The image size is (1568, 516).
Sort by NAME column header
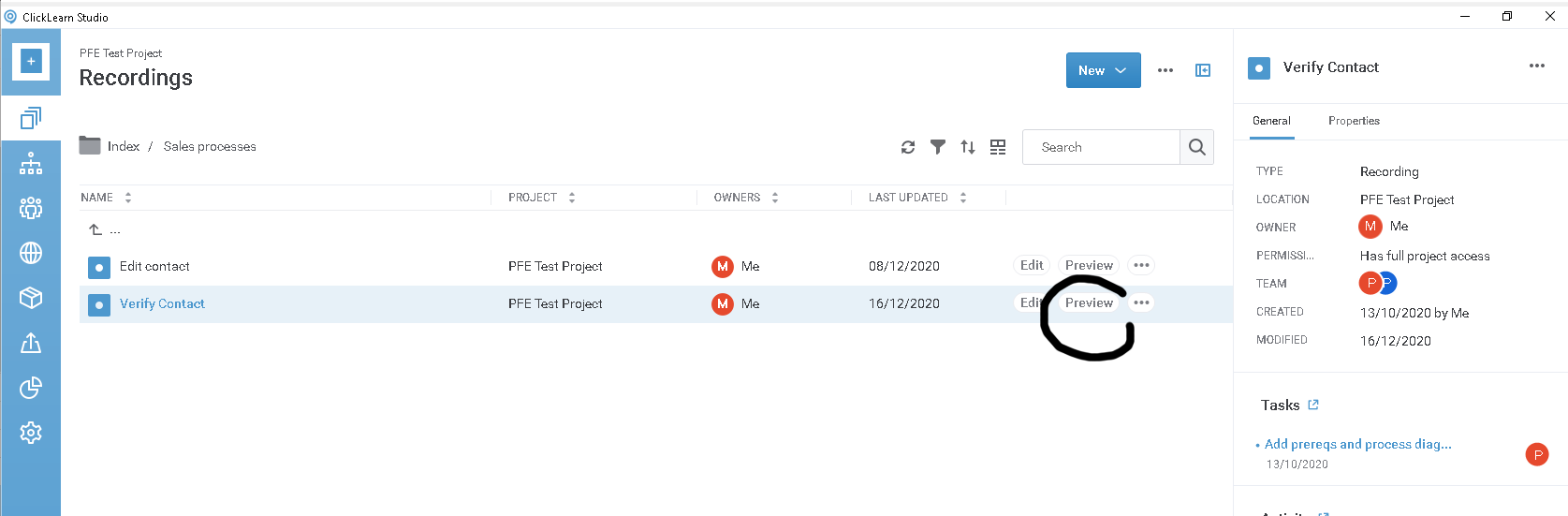[x=106, y=198]
